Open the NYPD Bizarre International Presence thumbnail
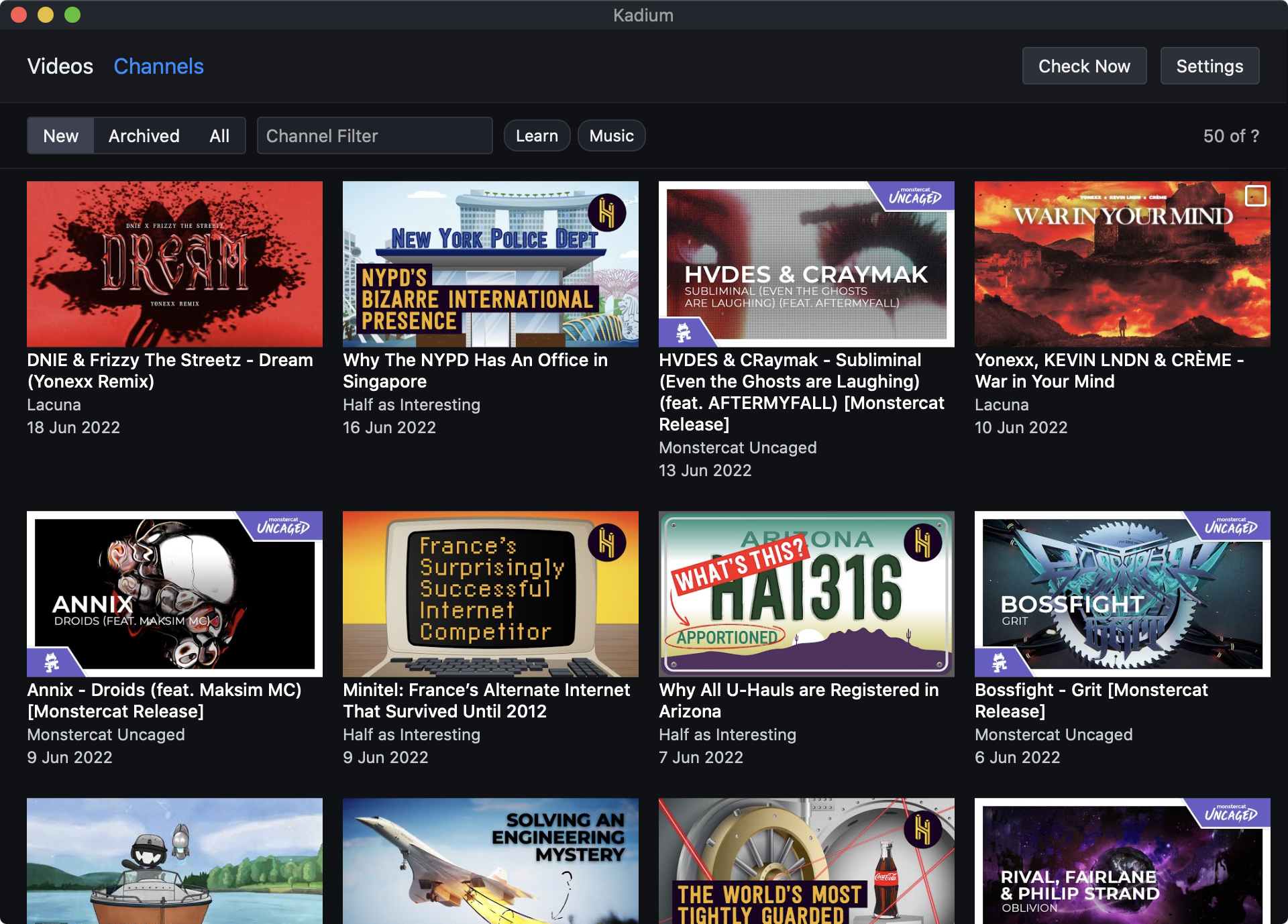This screenshot has width=1288, height=924. tap(490, 264)
